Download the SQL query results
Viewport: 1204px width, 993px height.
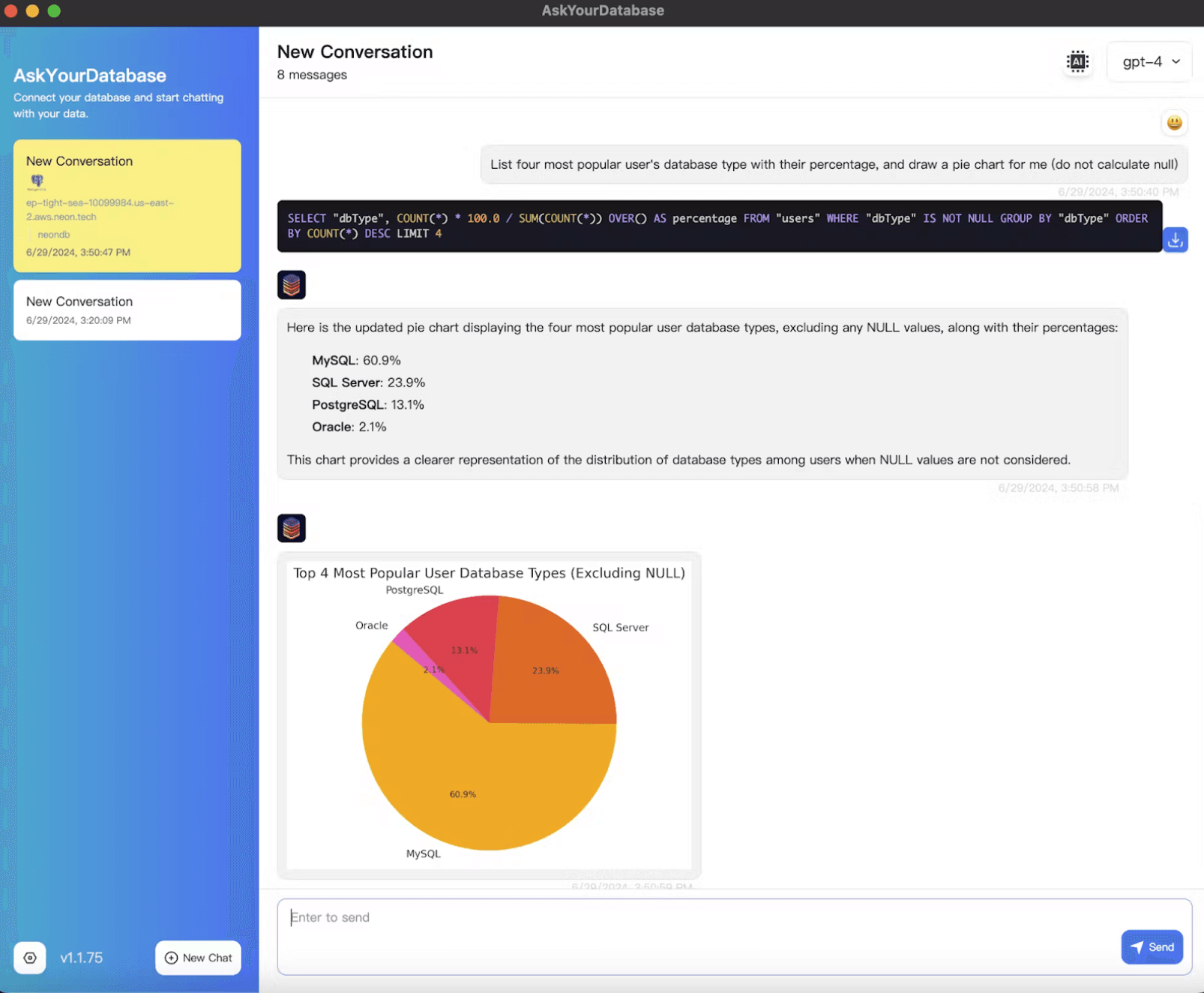pos(1175,240)
